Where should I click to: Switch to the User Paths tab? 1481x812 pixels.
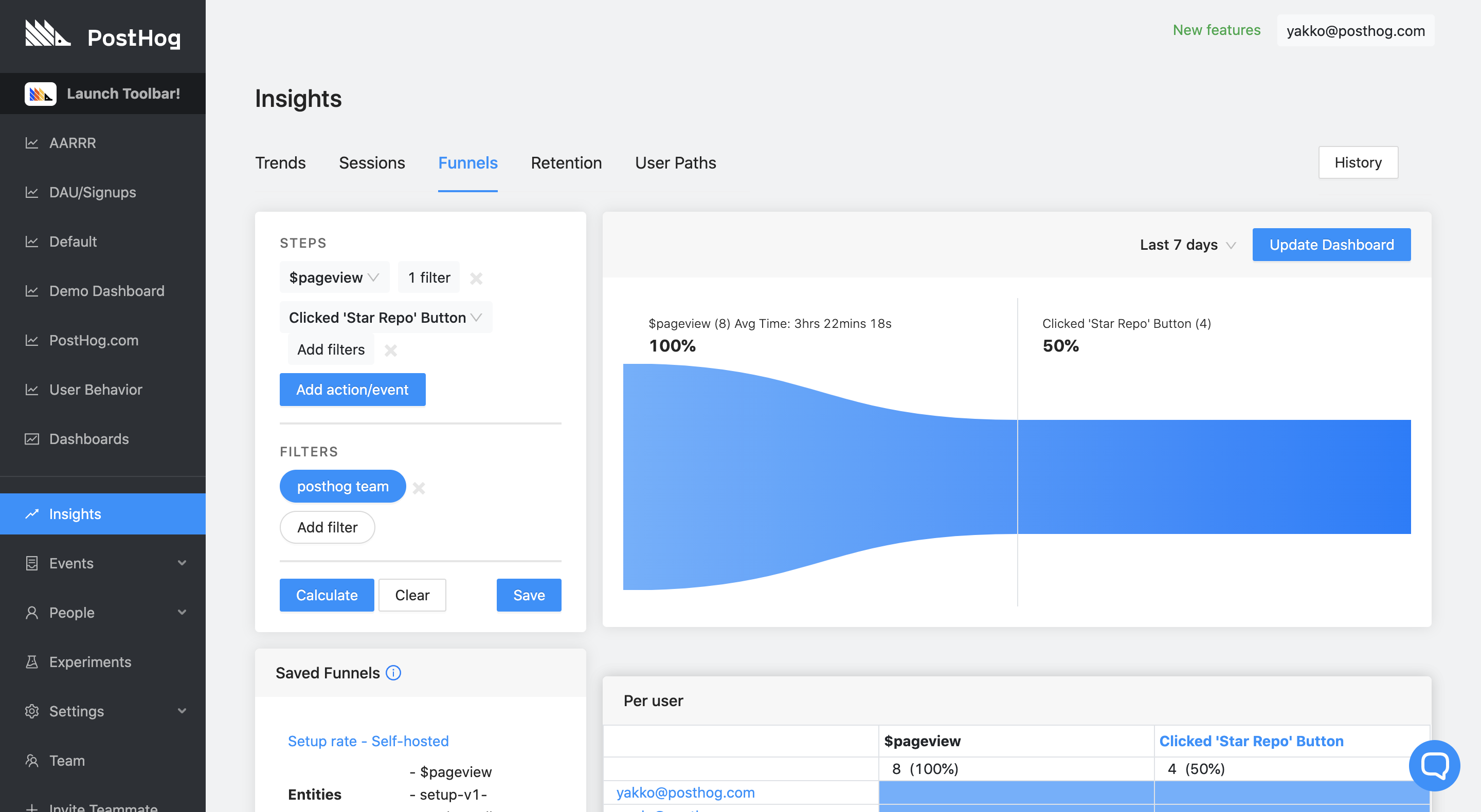tap(675, 163)
